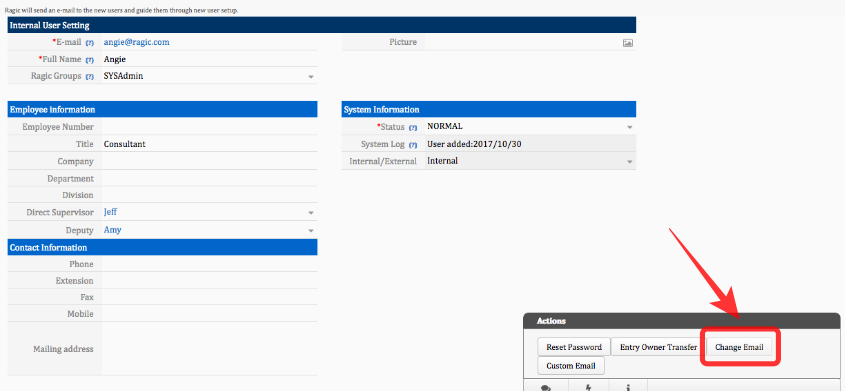Open the comments tab icon in Actions panel
Screen dimensions: 845x391
[x=545, y=387]
